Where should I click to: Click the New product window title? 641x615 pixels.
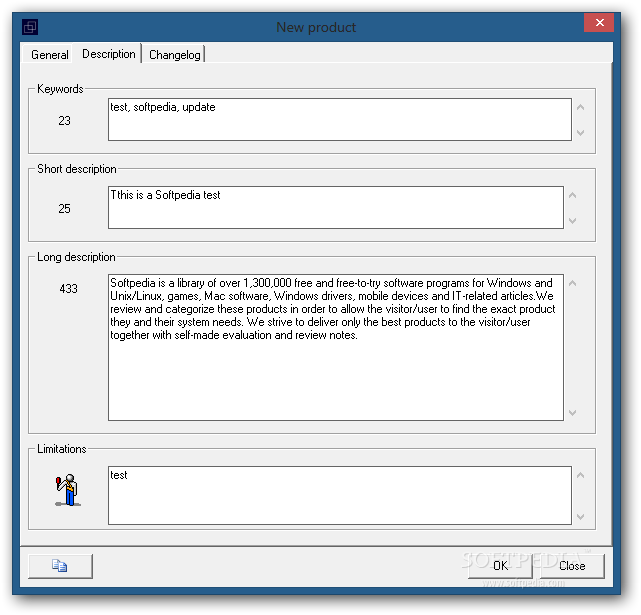point(316,27)
